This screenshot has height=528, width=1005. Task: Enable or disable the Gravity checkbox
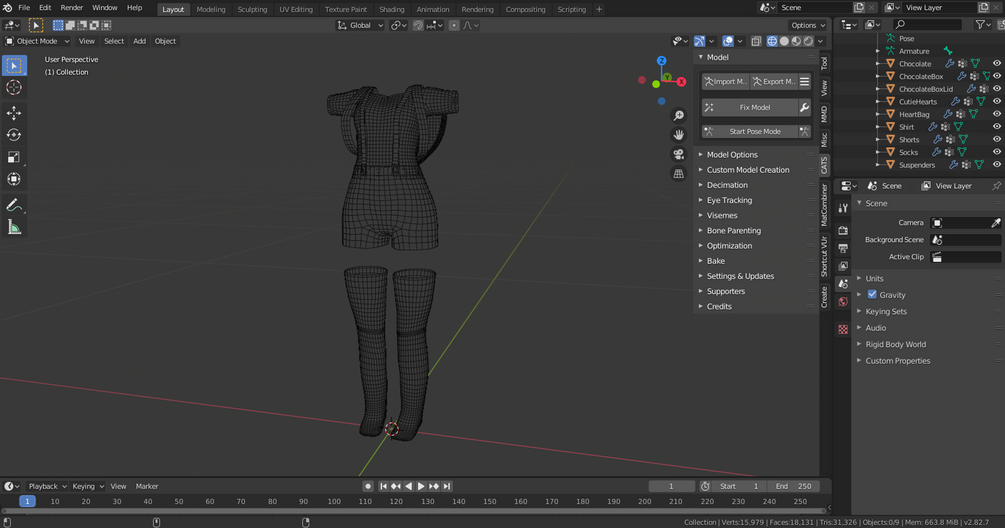(872, 295)
